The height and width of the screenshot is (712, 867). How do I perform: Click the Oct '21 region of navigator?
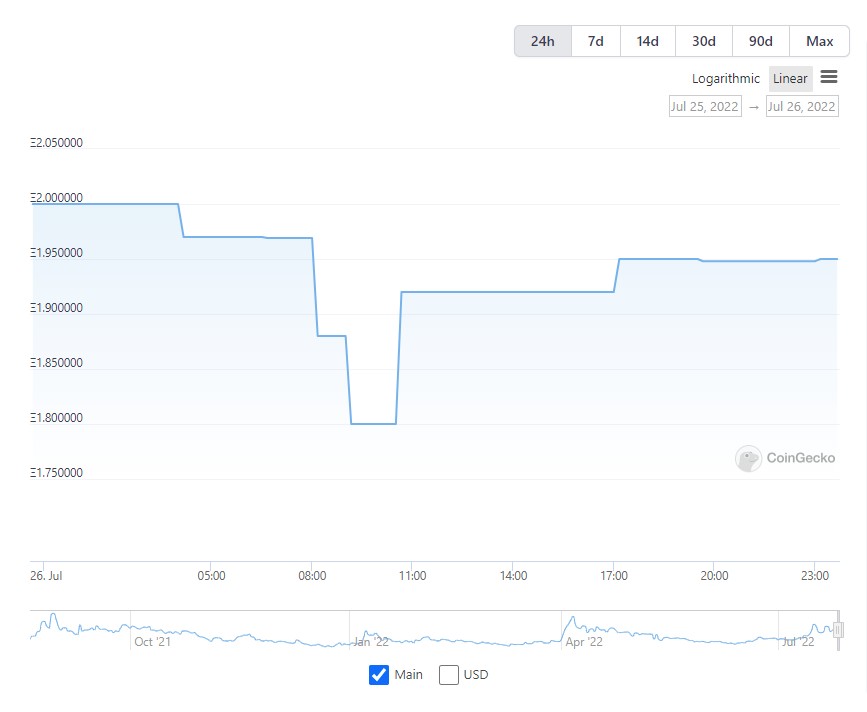153,642
